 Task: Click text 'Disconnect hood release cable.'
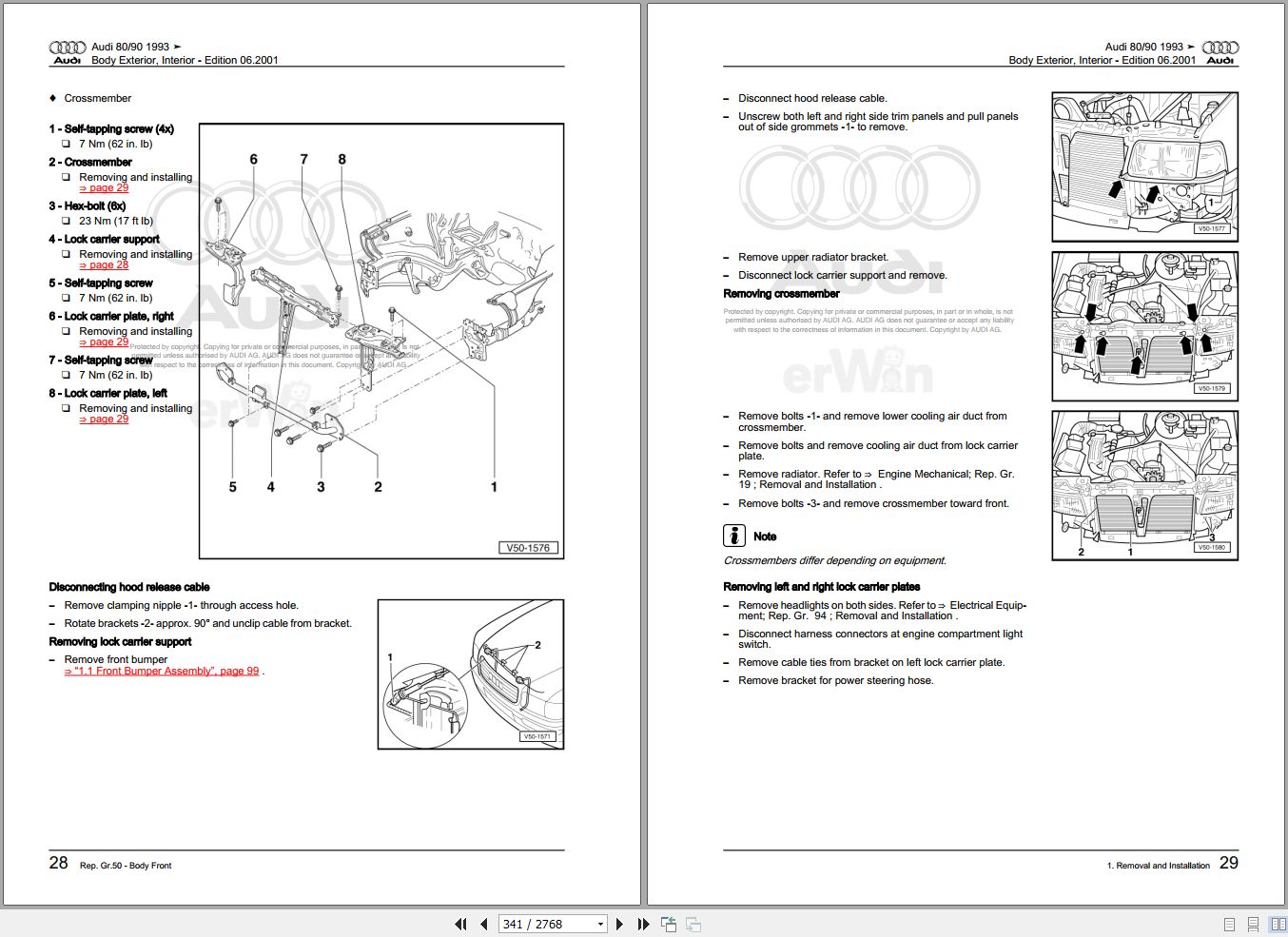pos(812,98)
